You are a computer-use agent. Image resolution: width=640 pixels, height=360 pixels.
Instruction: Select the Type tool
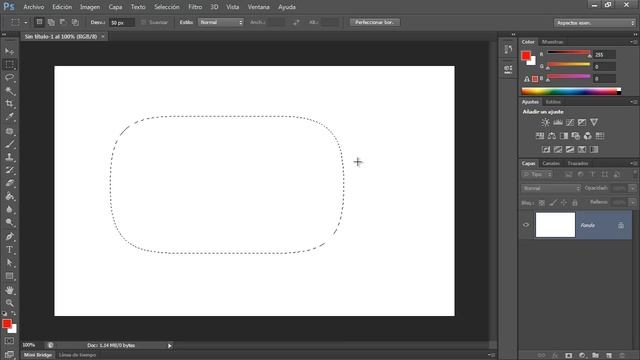click(9, 249)
